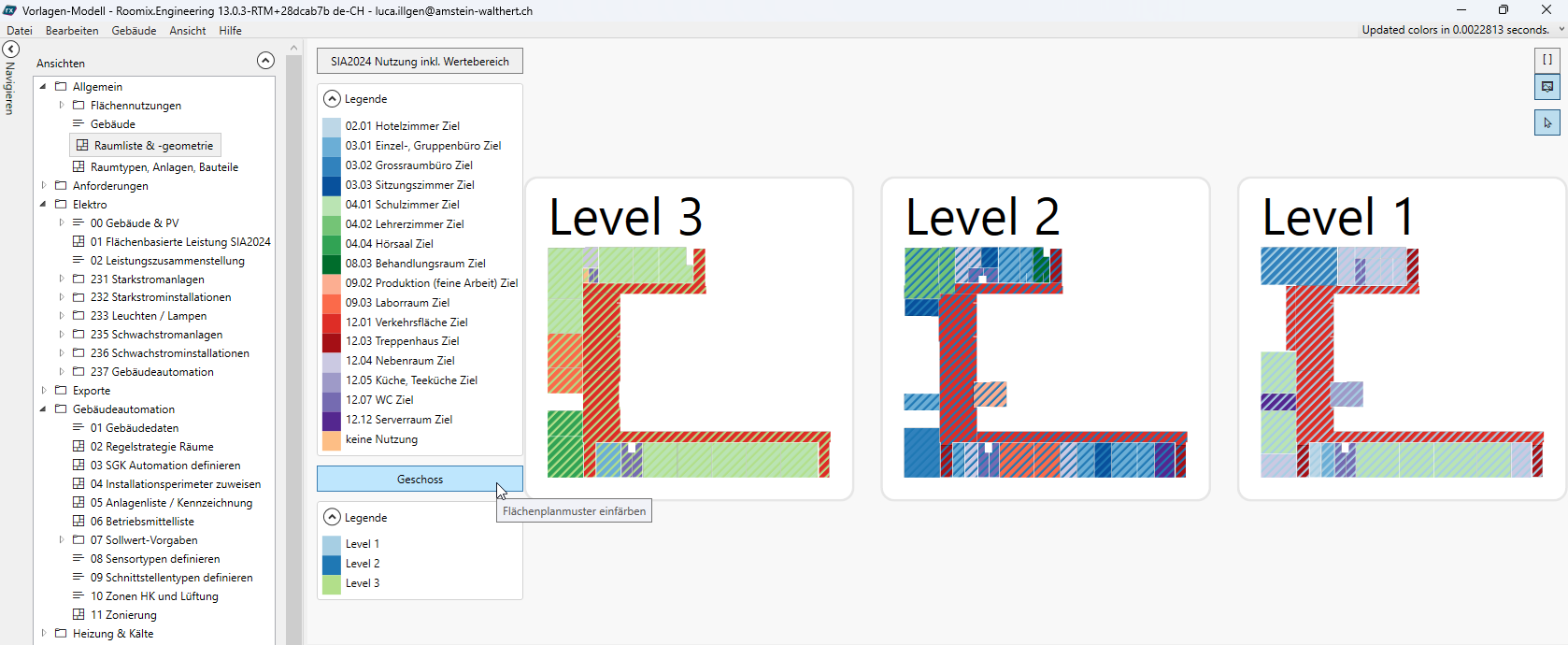Toggle the pointer selection tool
The width and height of the screenshot is (1568, 645).
[x=1547, y=122]
